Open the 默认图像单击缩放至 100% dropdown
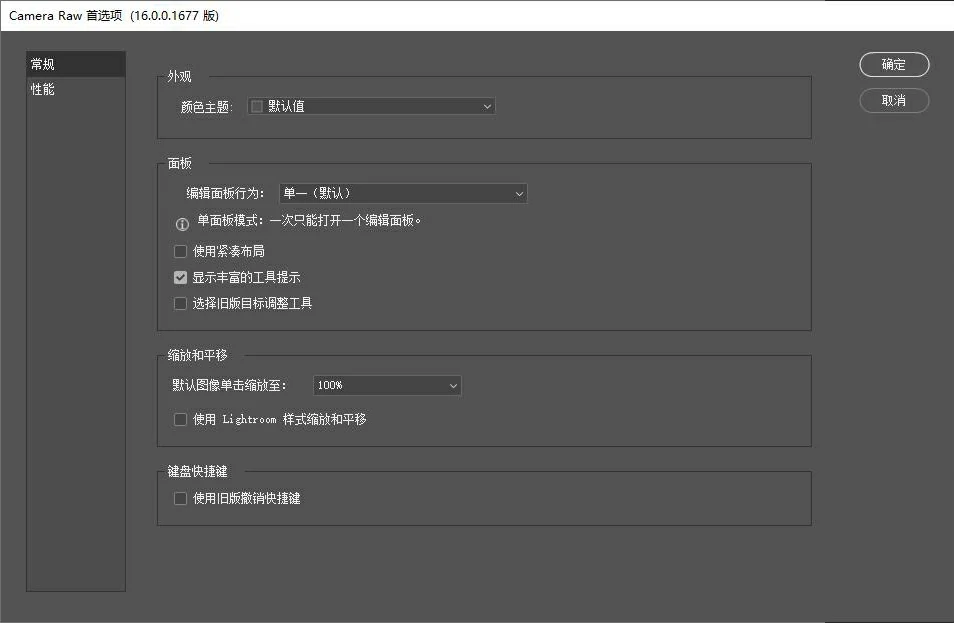Screen dimensions: 954x623 click(x=387, y=385)
